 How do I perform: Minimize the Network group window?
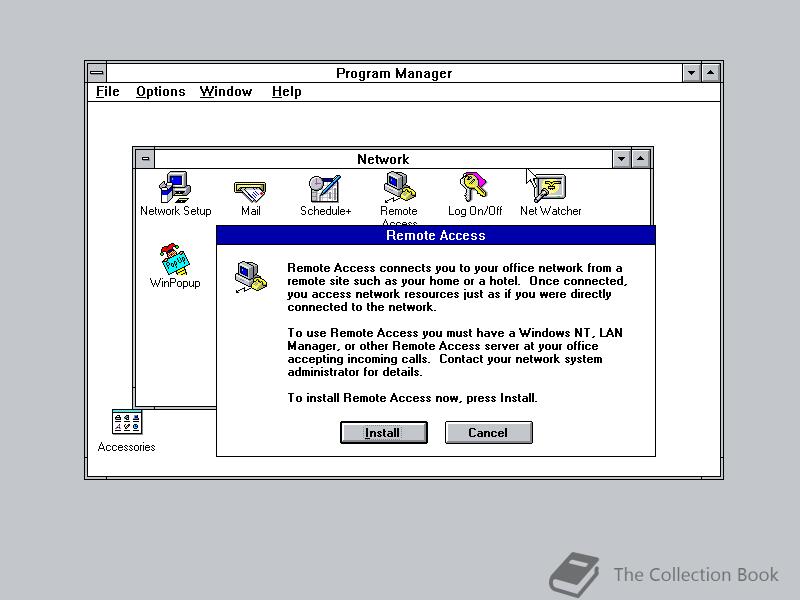point(621,159)
